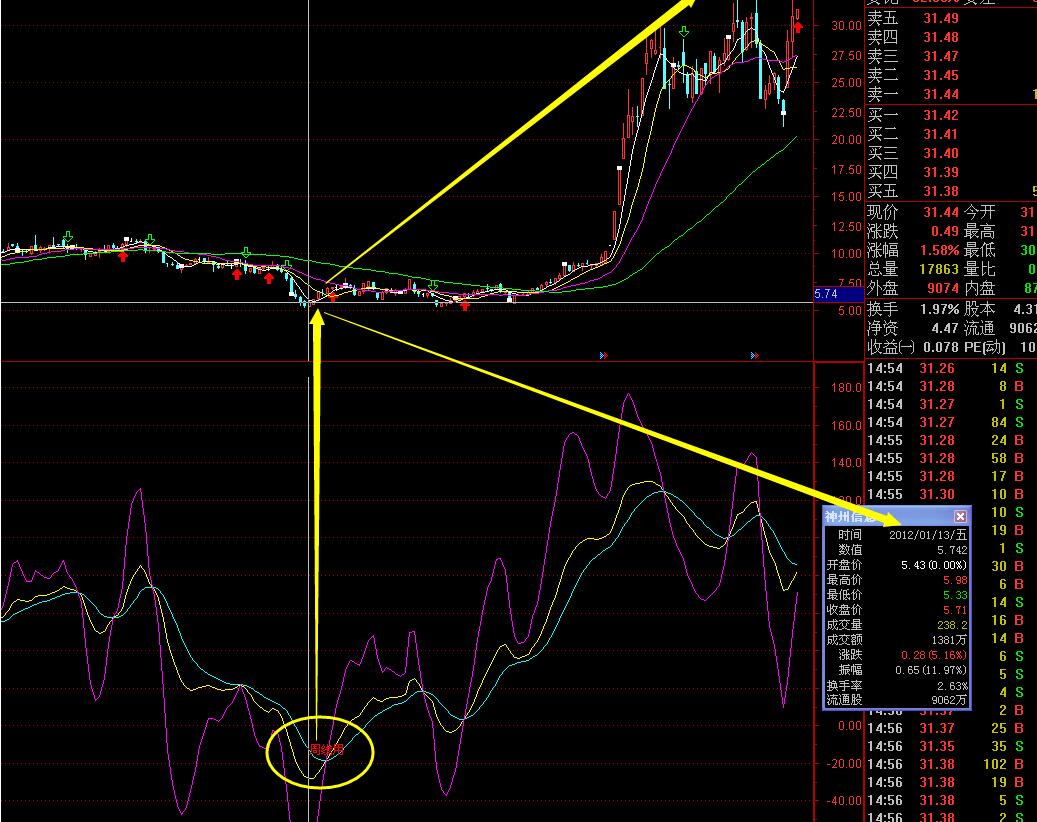This screenshot has width=1037, height=822.
Task: Click the 换手 1.97% value
Action: pyautogui.click(x=939, y=309)
